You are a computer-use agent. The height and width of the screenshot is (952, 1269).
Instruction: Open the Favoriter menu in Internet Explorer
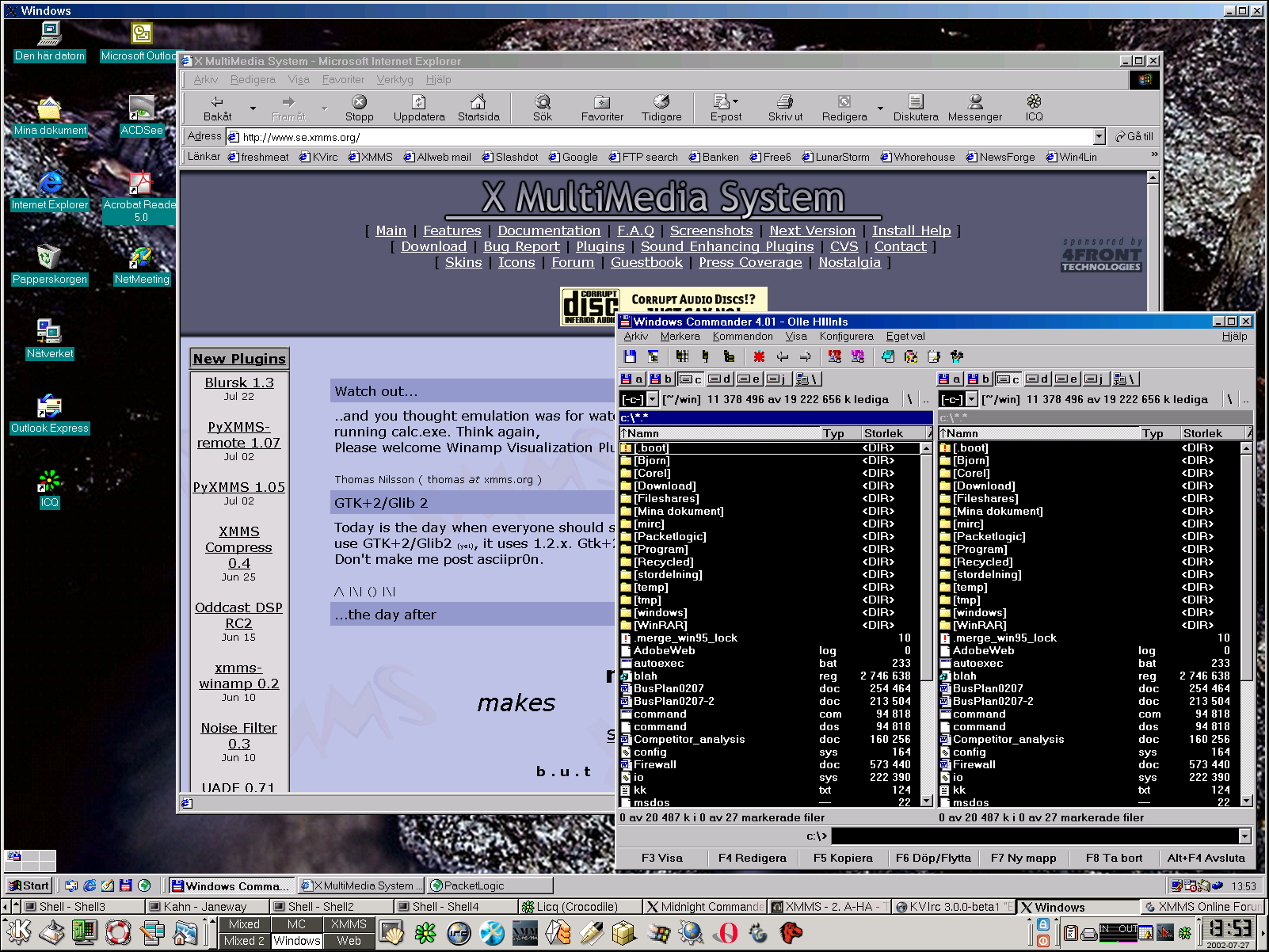coord(343,79)
